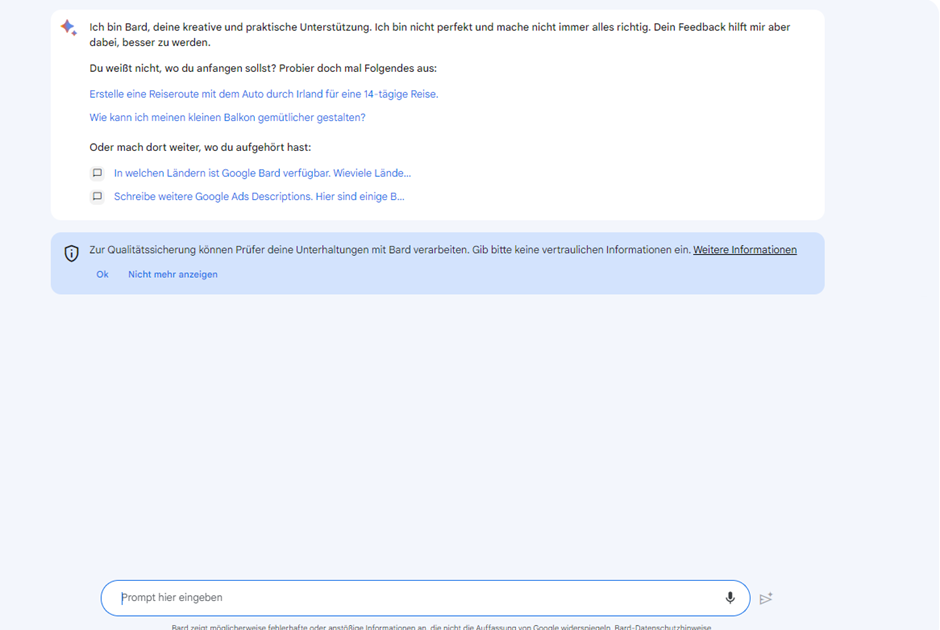
Task: Click the 'Zur Qualitätssicherung' notice text
Action: 390,250
